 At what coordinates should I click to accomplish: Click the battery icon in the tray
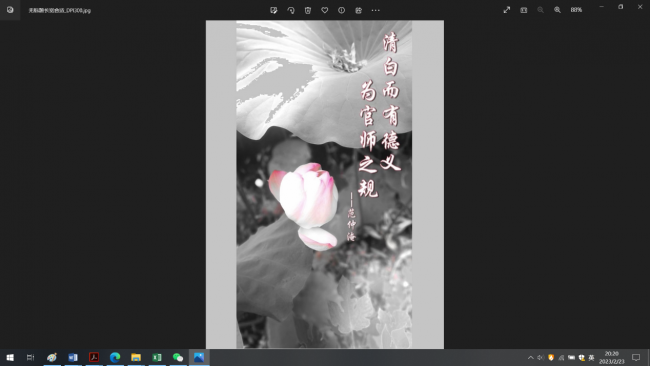click(x=571, y=358)
